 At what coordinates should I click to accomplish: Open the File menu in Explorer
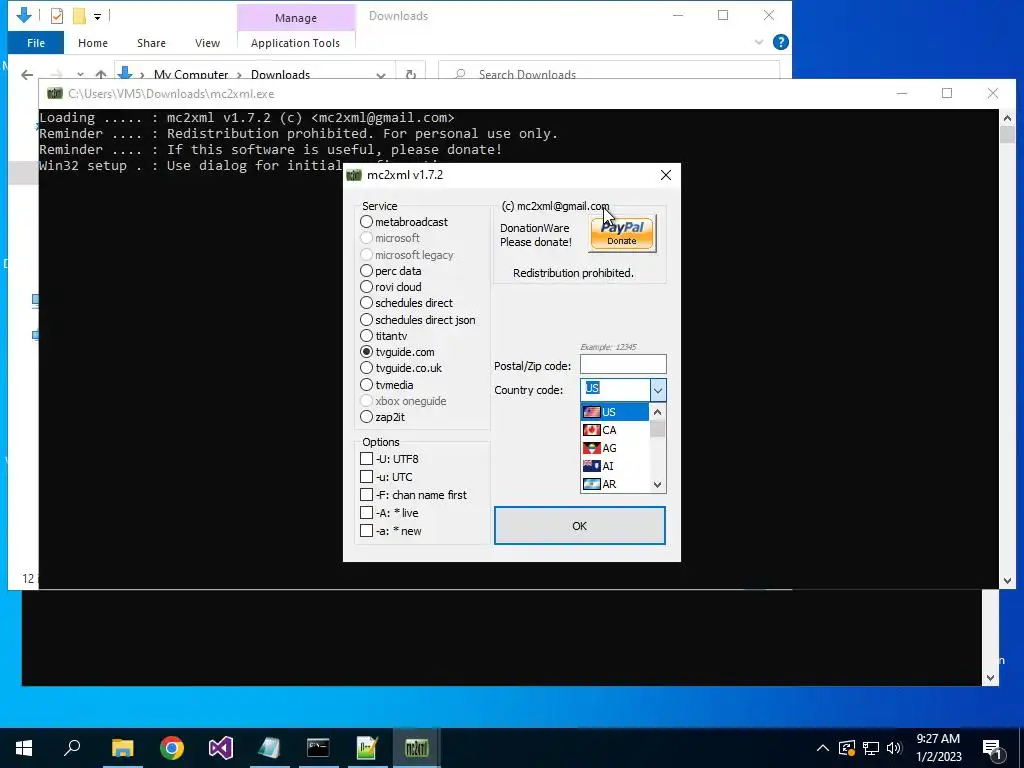tap(36, 42)
